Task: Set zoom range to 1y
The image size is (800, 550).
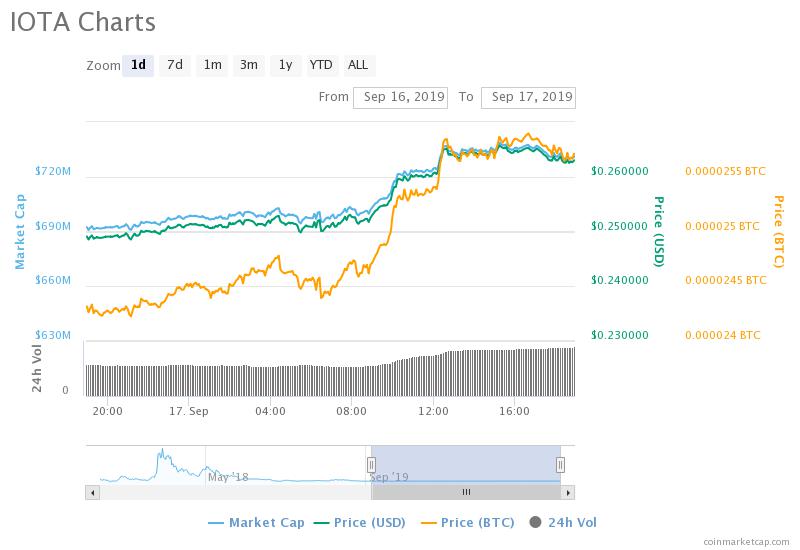Action: (286, 65)
